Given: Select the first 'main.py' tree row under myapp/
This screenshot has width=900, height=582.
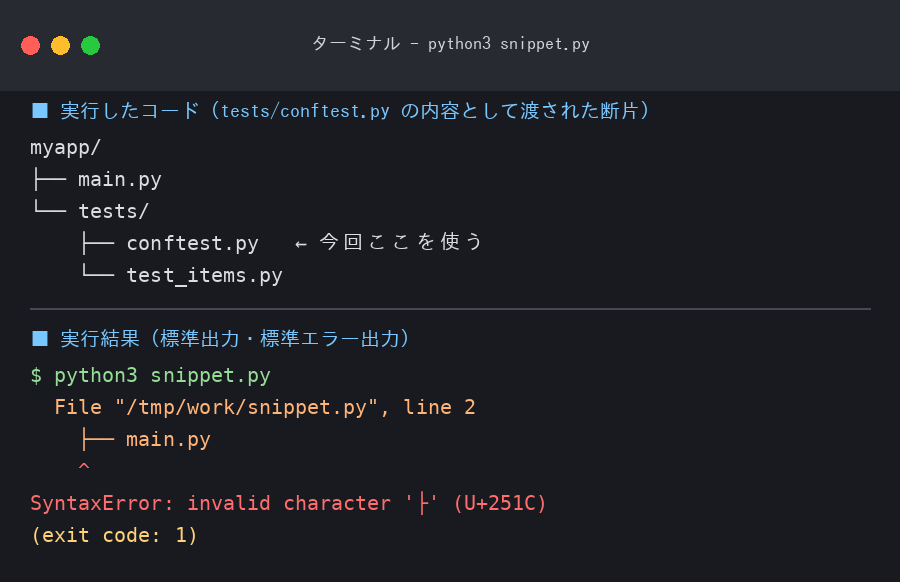Looking at the screenshot, I should point(96,180).
